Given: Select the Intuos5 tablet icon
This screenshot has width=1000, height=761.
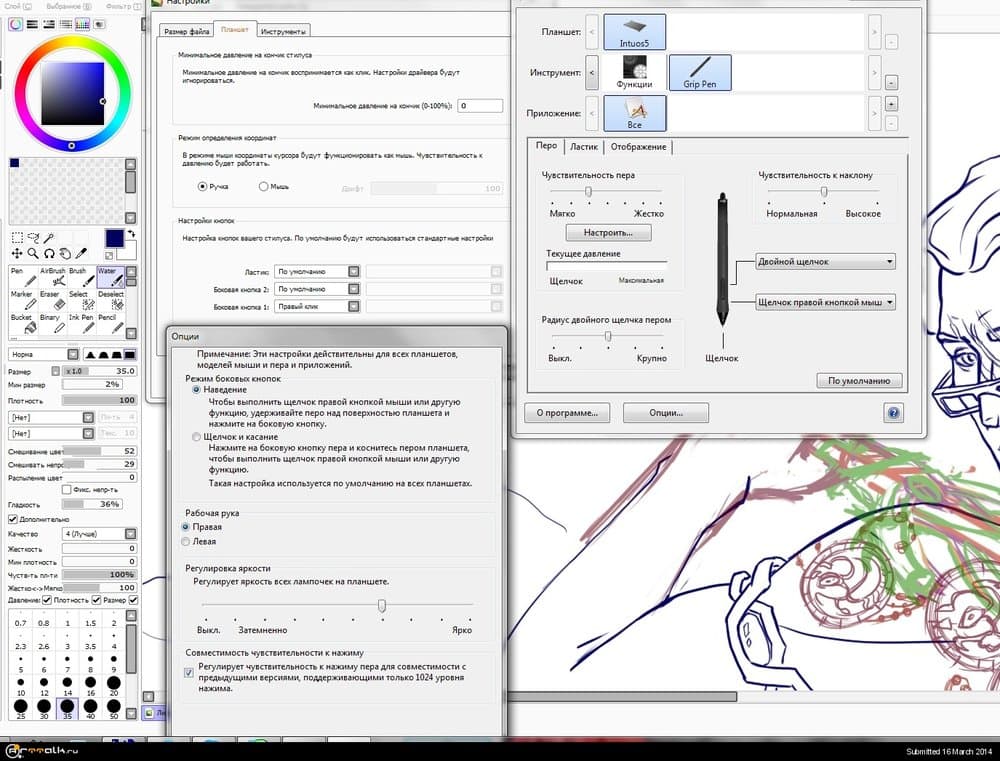Looking at the screenshot, I should point(635,31).
